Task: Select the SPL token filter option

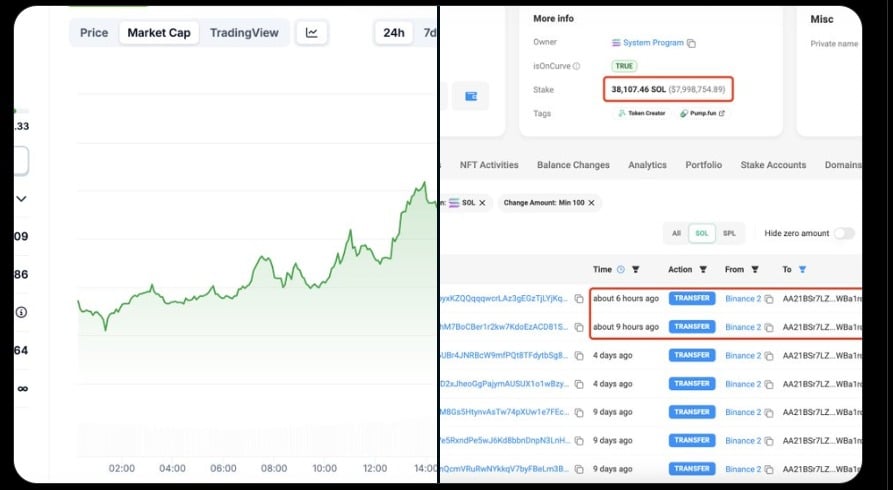Action: click(729, 233)
